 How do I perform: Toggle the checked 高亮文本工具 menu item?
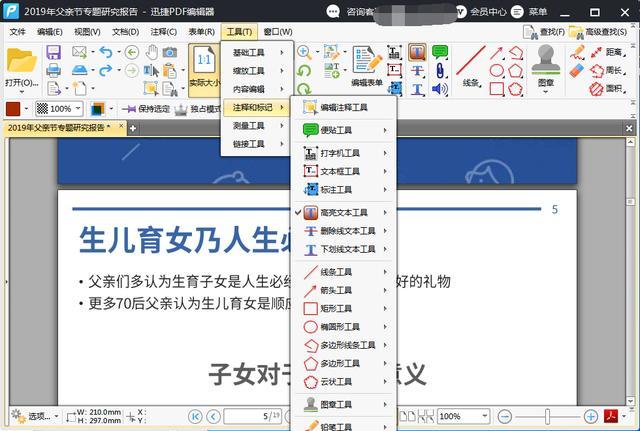343,212
